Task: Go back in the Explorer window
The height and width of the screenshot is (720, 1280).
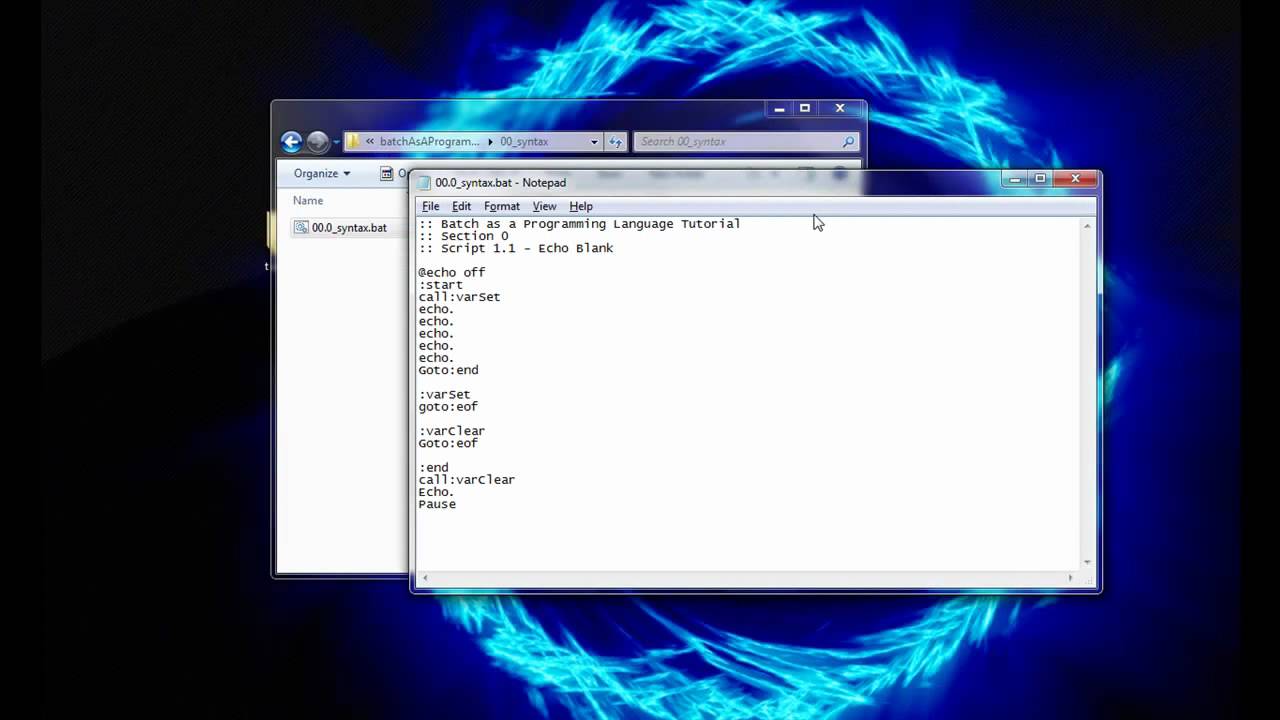Action: coord(291,142)
